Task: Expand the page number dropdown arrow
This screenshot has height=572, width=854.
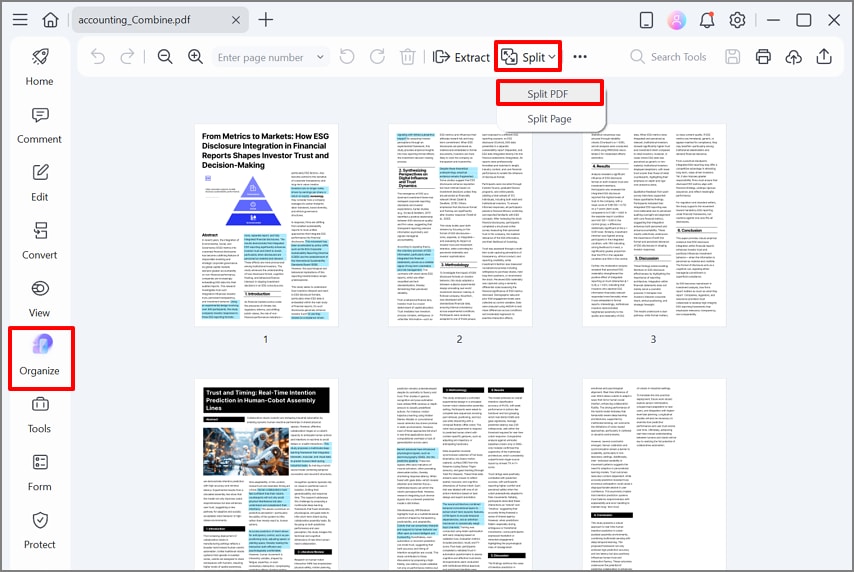Action: (320, 57)
